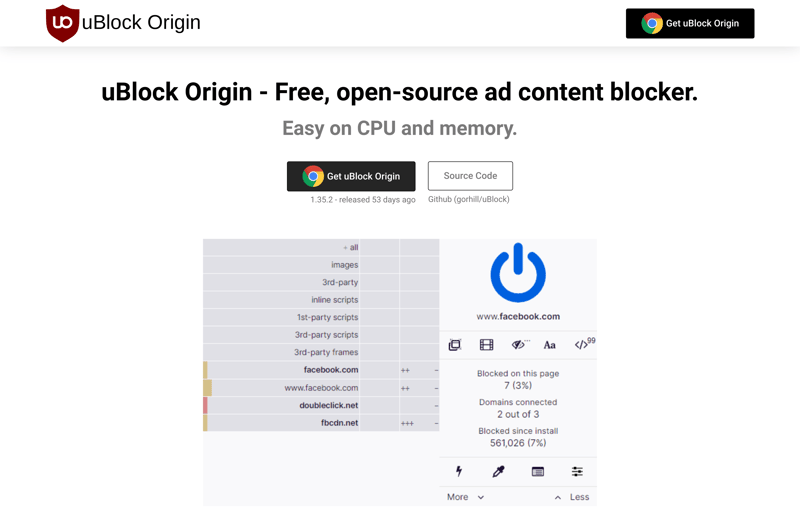The height and width of the screenshot is (512, 800).
Task: Expand the '+ all' row
Action: coord(321,247)
